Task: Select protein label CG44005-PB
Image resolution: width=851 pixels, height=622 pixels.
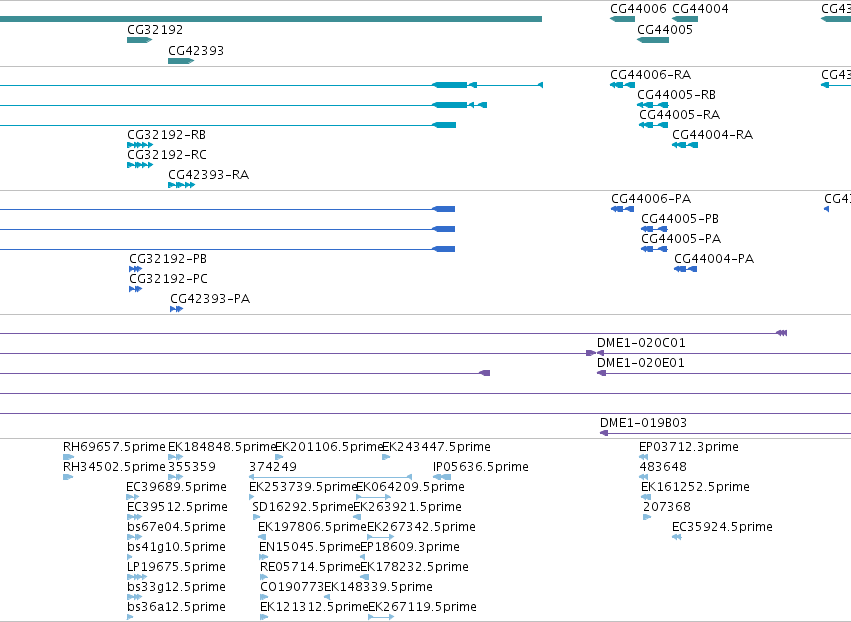Action: tap(680, 219)
